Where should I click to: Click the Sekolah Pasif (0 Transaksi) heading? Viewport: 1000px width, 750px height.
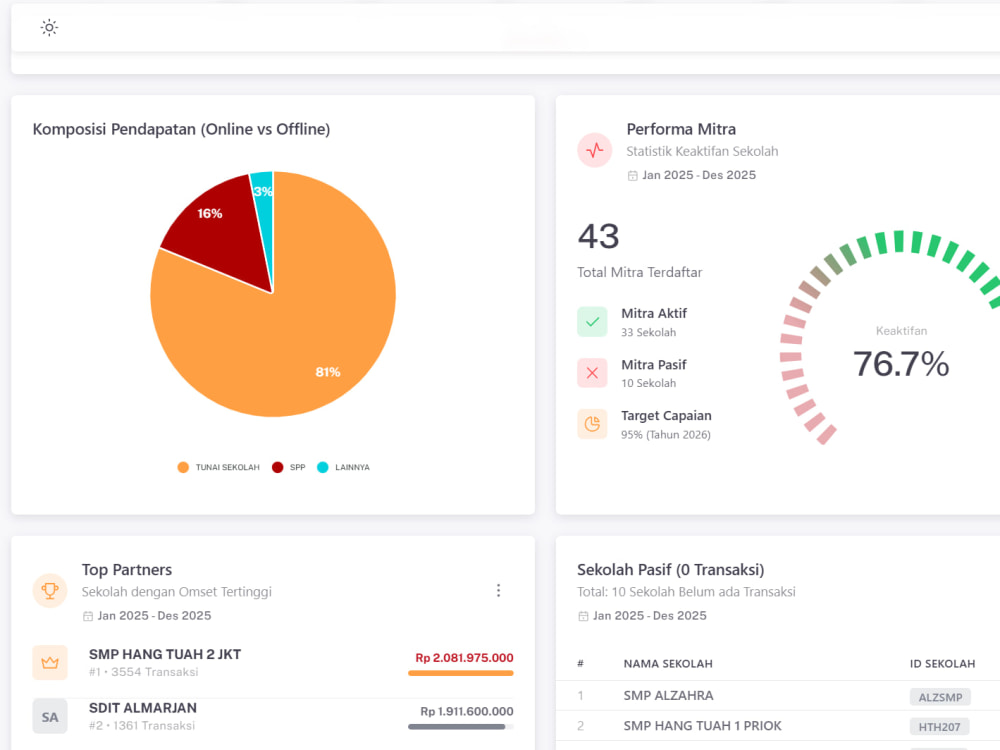(x=670, y=570)
